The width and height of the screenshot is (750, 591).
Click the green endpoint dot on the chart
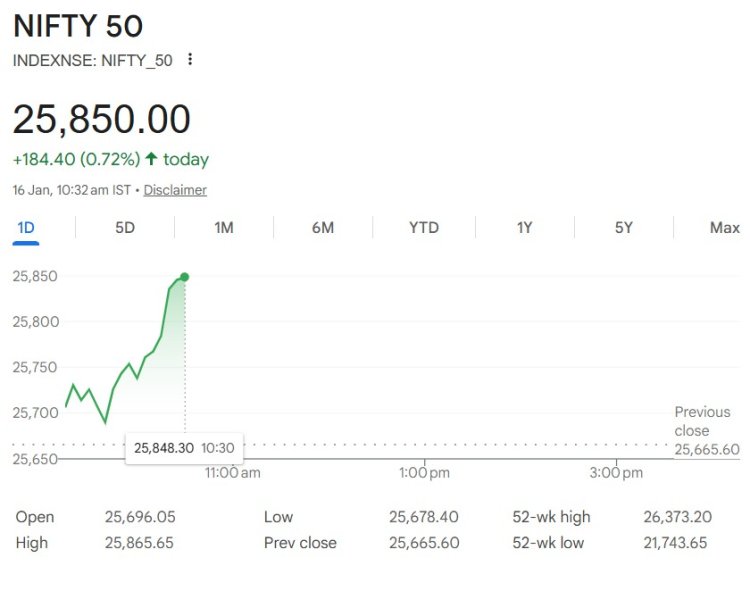(x=185, y=277)
